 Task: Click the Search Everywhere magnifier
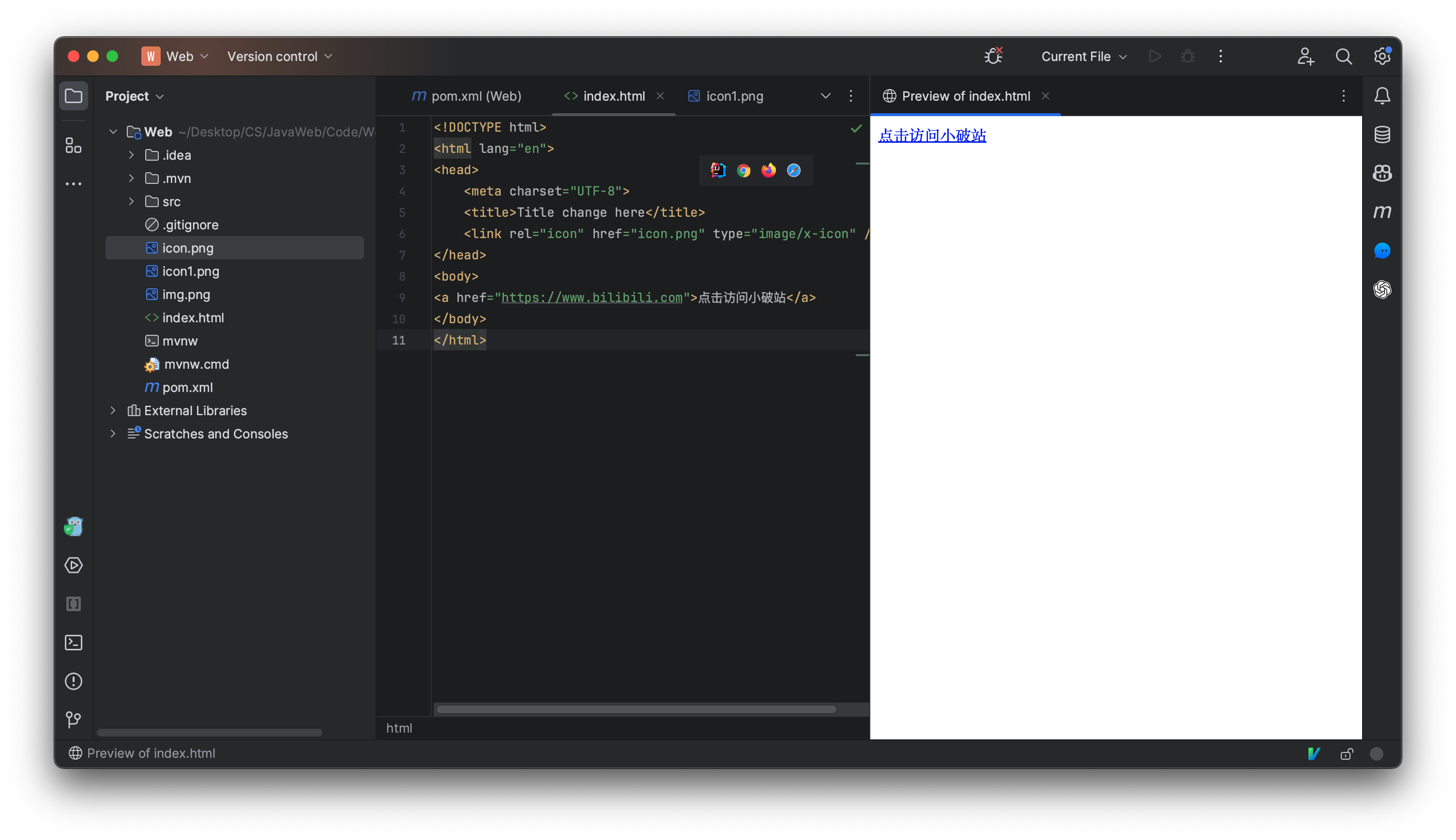[1344, 57]
